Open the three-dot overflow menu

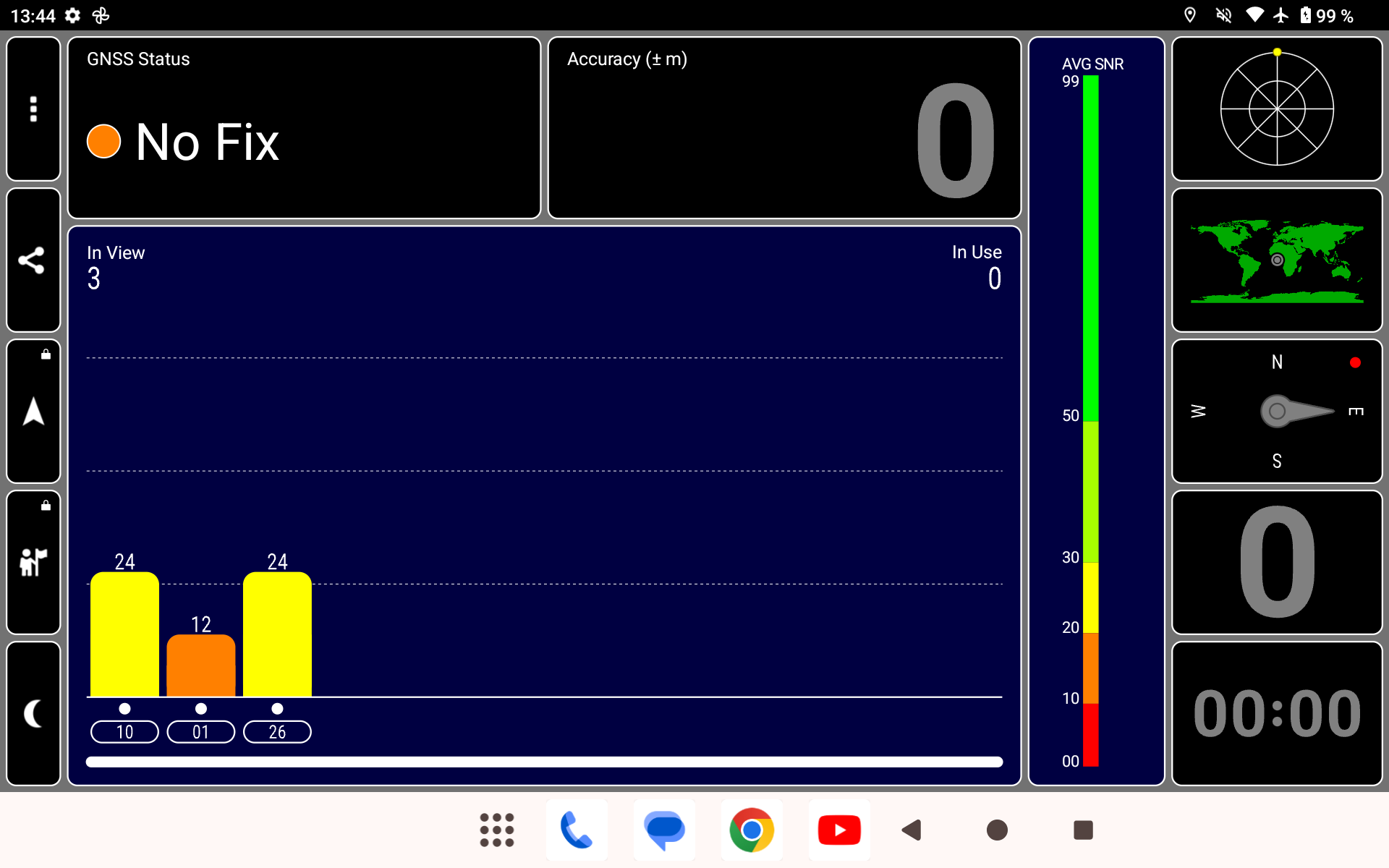point(33,109)
